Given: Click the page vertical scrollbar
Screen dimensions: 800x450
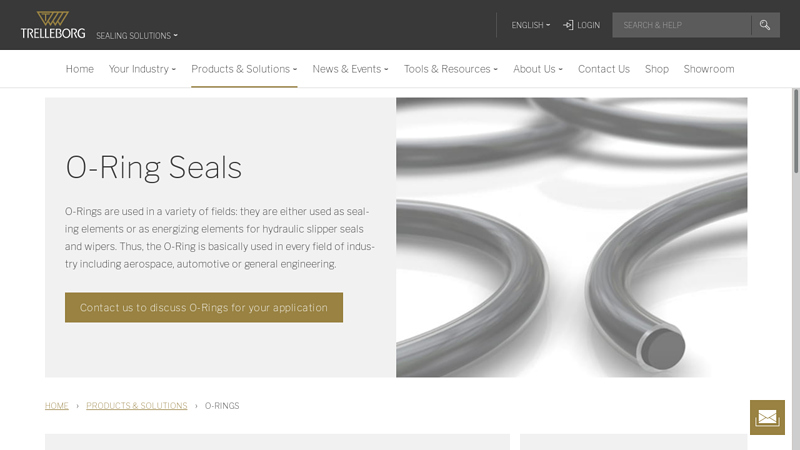Looking at the screenshot, I should tap(795, 131).
